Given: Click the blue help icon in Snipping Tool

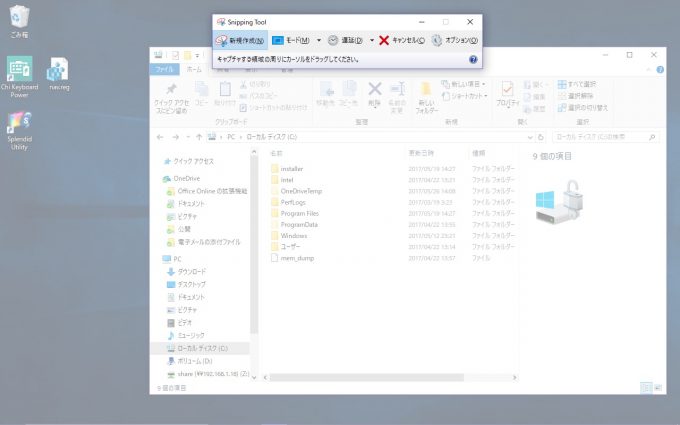Looking at the screenshot, I should click(x=473, y=59).
